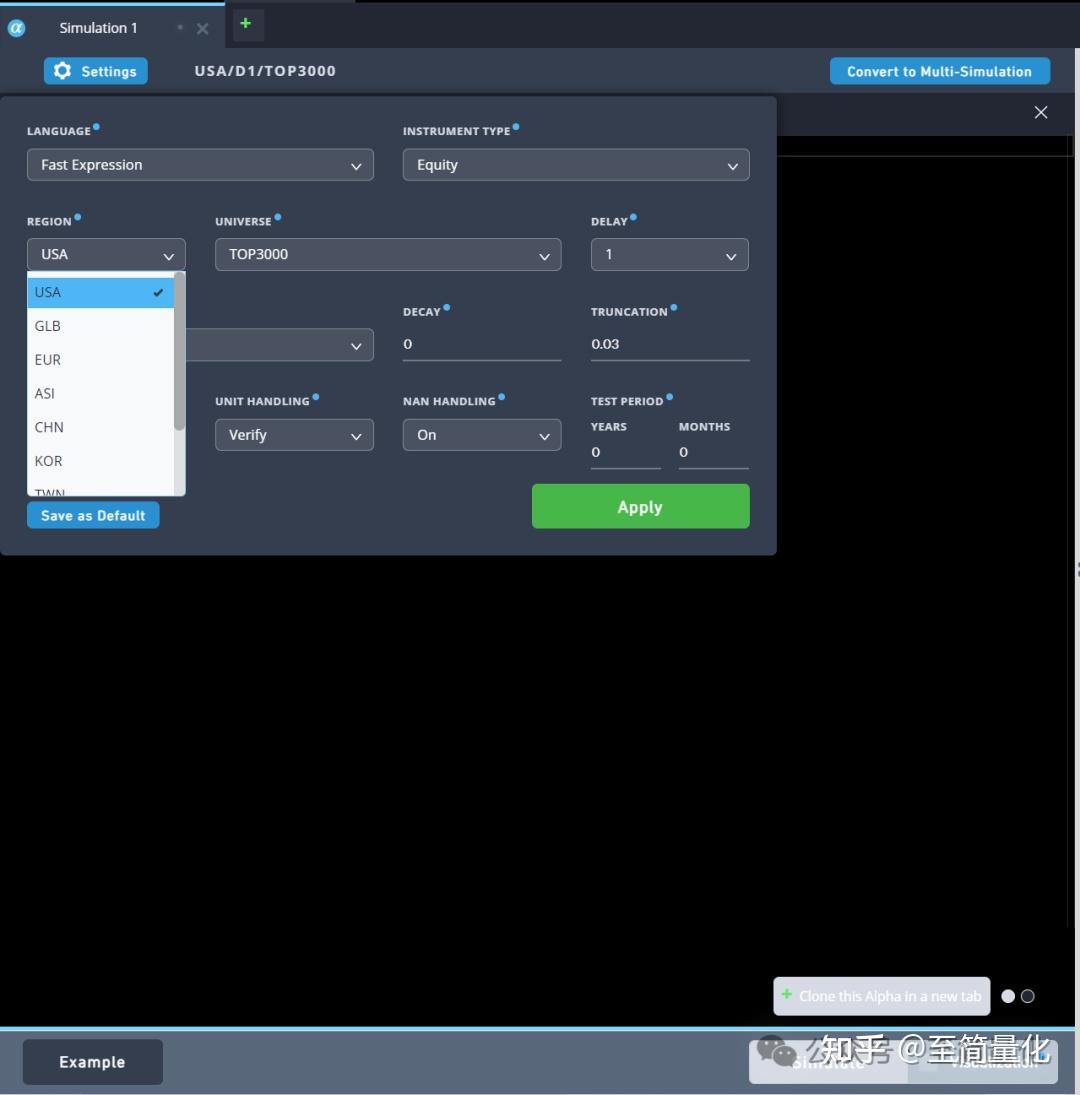The image size is (1080, 1095).
Task: Open the Delay dropdown
Action: click(x=670, y=254)
